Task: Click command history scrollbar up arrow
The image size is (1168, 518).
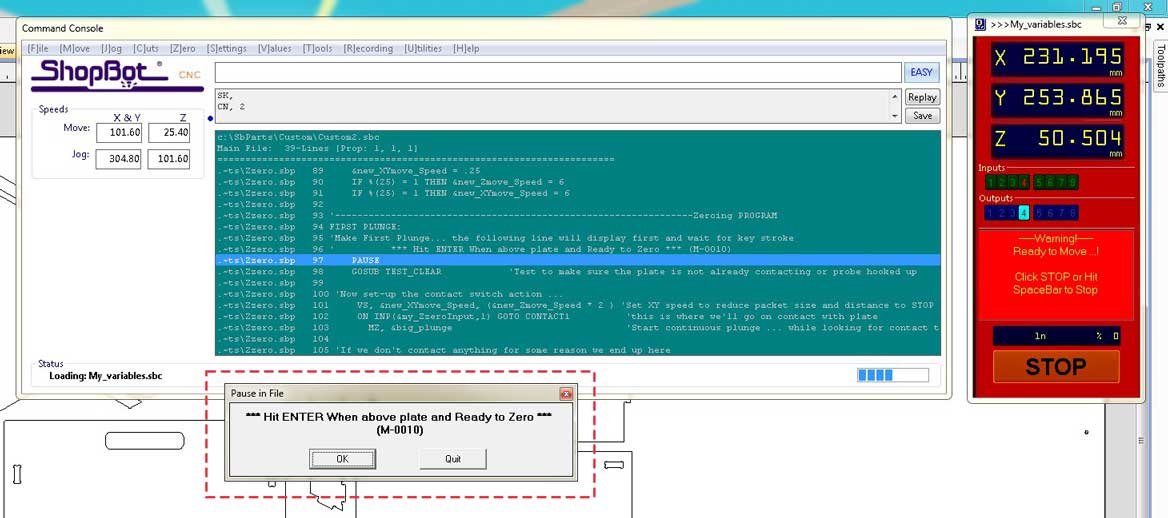Action: pos(895,95)
